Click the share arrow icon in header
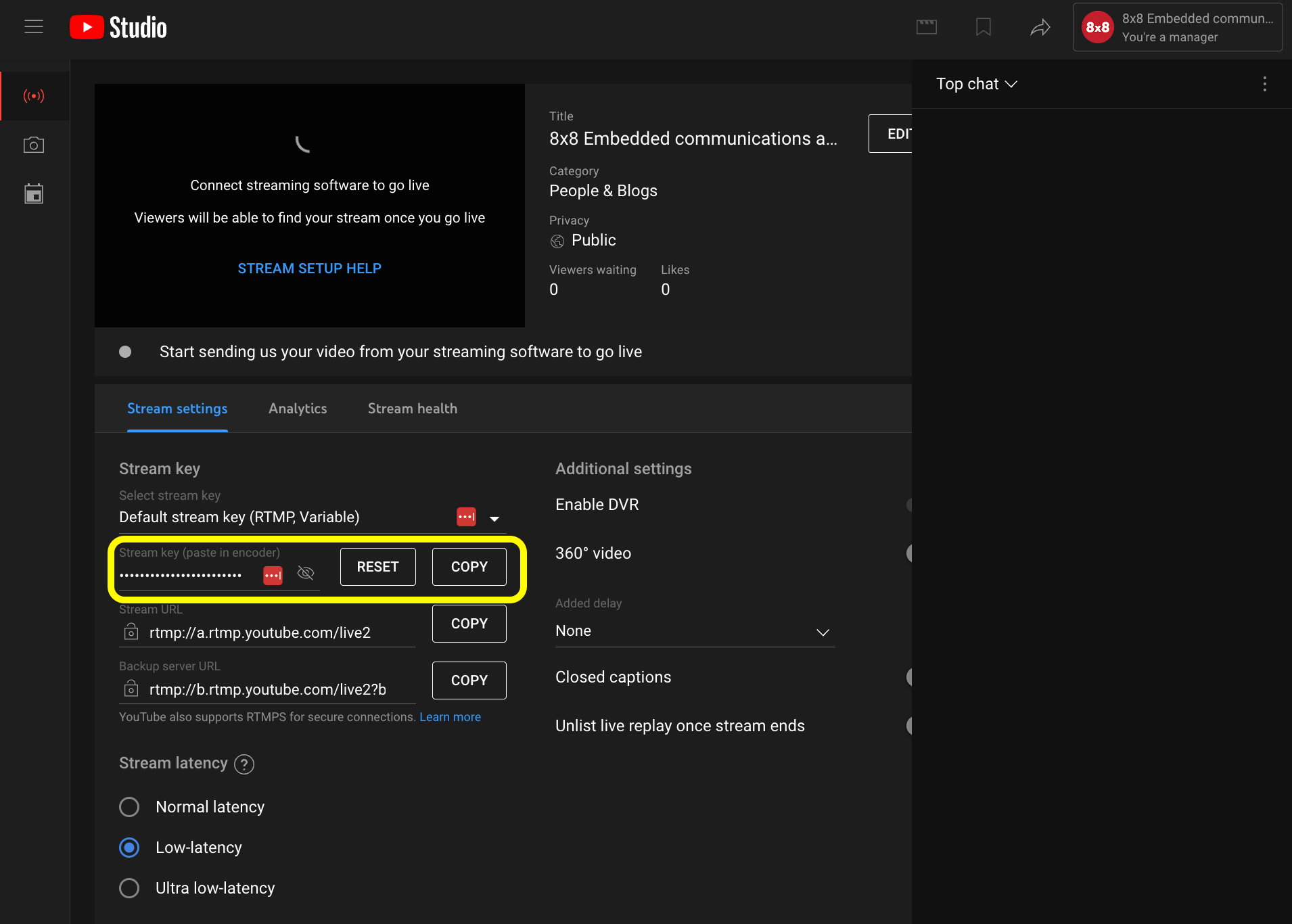 [x=1040, y=27]
